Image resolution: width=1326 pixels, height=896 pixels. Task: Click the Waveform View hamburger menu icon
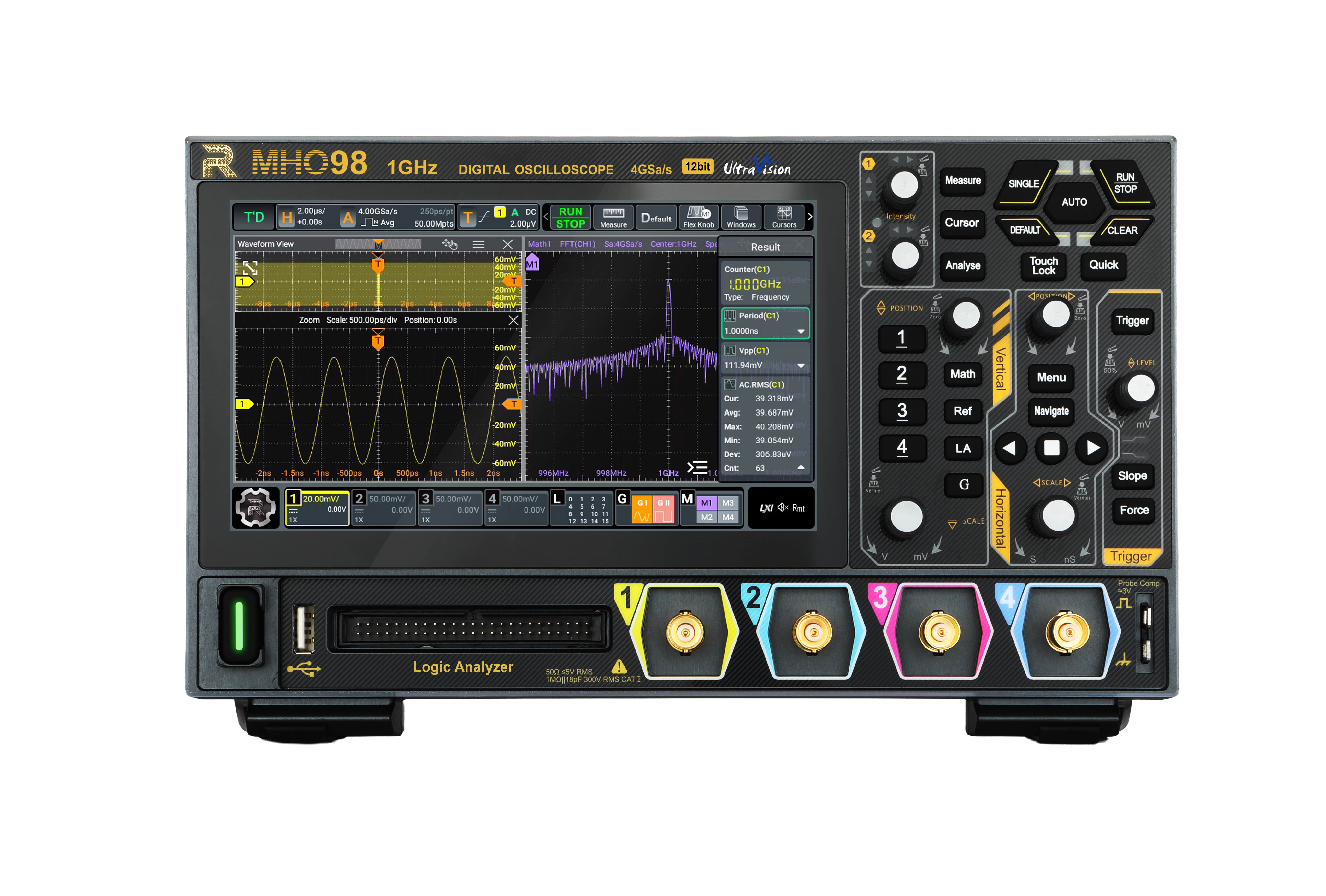click(x=479, y=244)
